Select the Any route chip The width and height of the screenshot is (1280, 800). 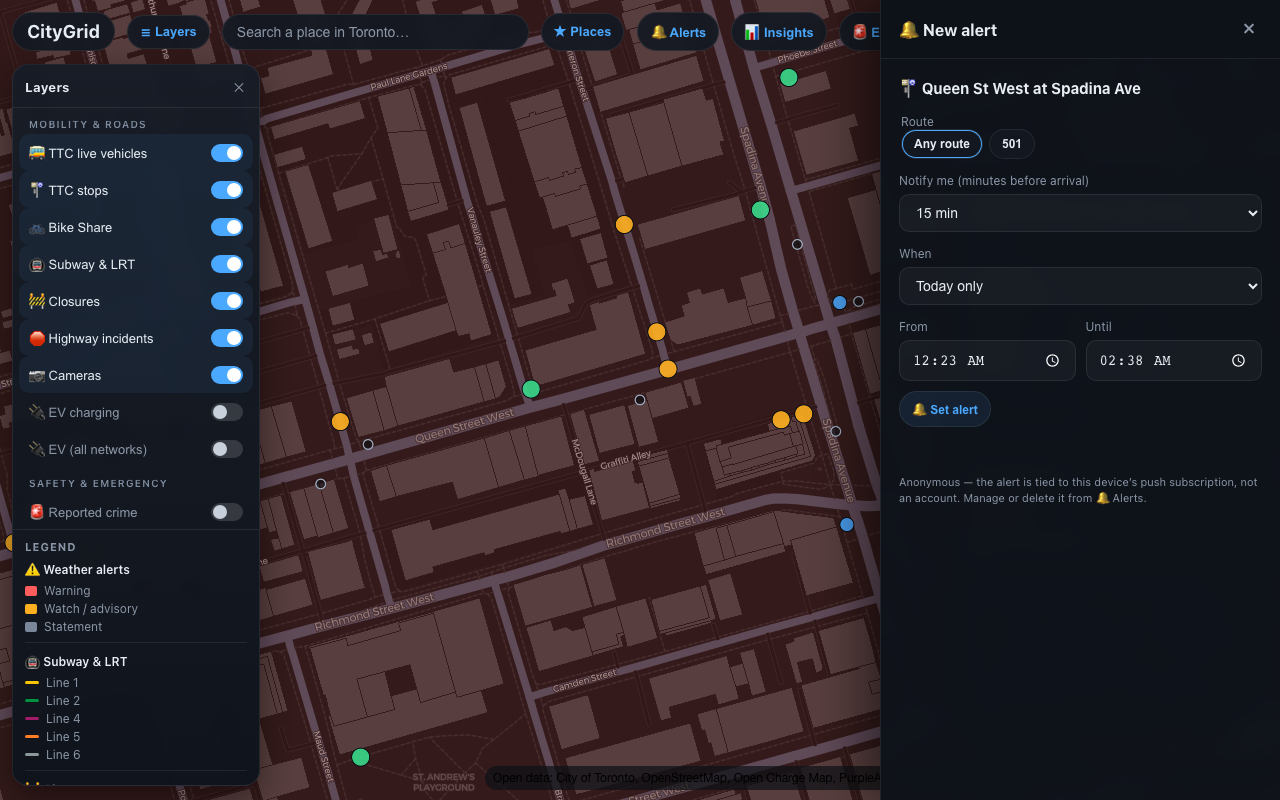pyautogui.click(x=942, y=144)
